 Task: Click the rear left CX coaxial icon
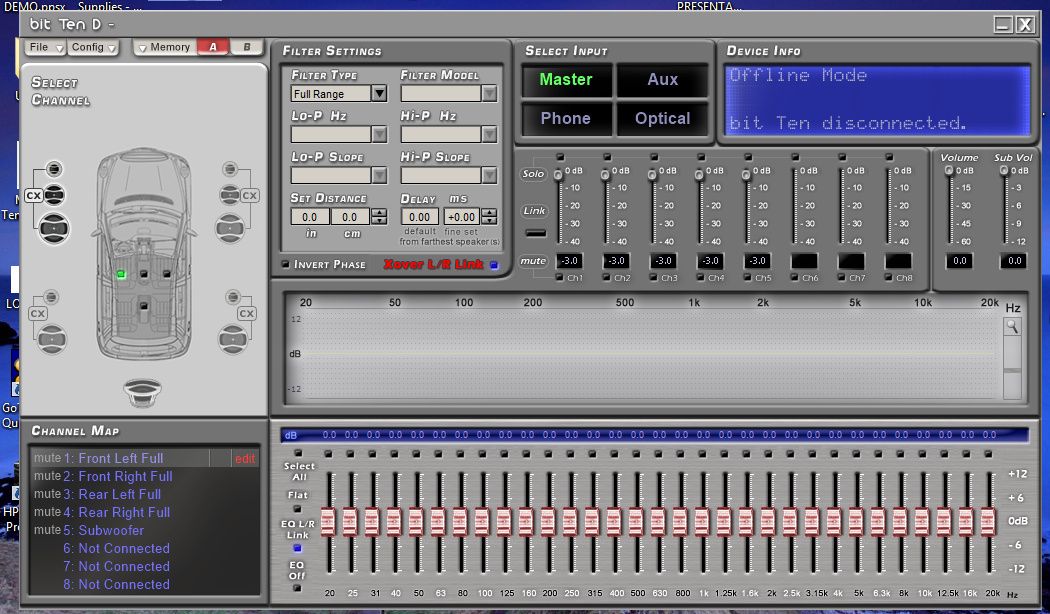pos(38,314)
